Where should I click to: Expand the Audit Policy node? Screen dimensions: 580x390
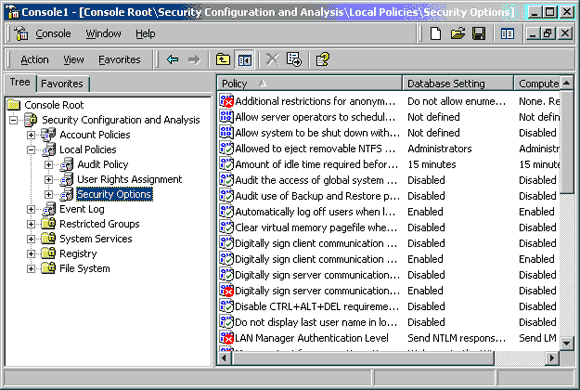(48, 164)
